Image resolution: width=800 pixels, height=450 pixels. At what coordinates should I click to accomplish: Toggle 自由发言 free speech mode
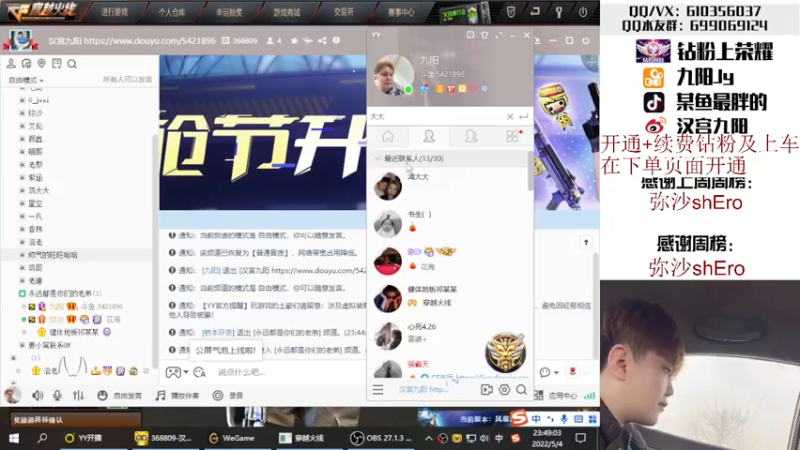(119, 395)
